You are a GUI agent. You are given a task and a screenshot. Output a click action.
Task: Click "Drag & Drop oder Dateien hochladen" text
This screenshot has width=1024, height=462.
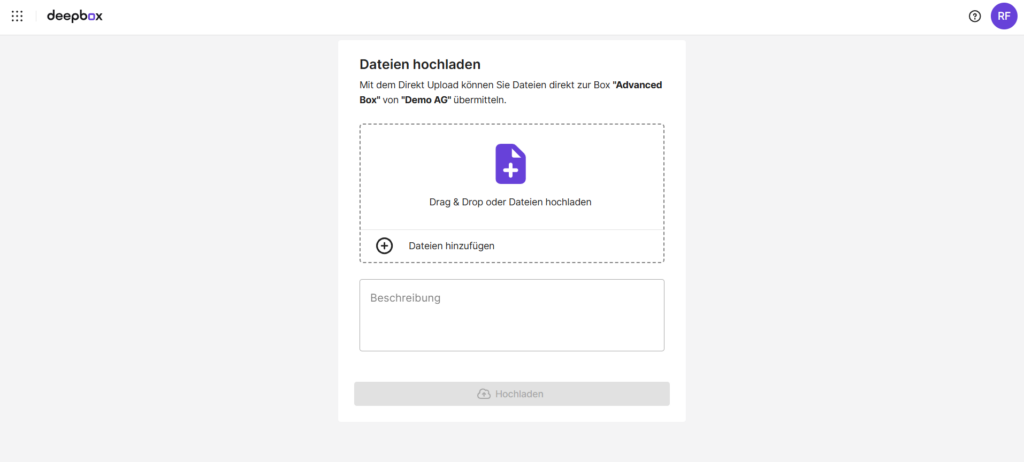pyautogui.click(x=510, y=202)
